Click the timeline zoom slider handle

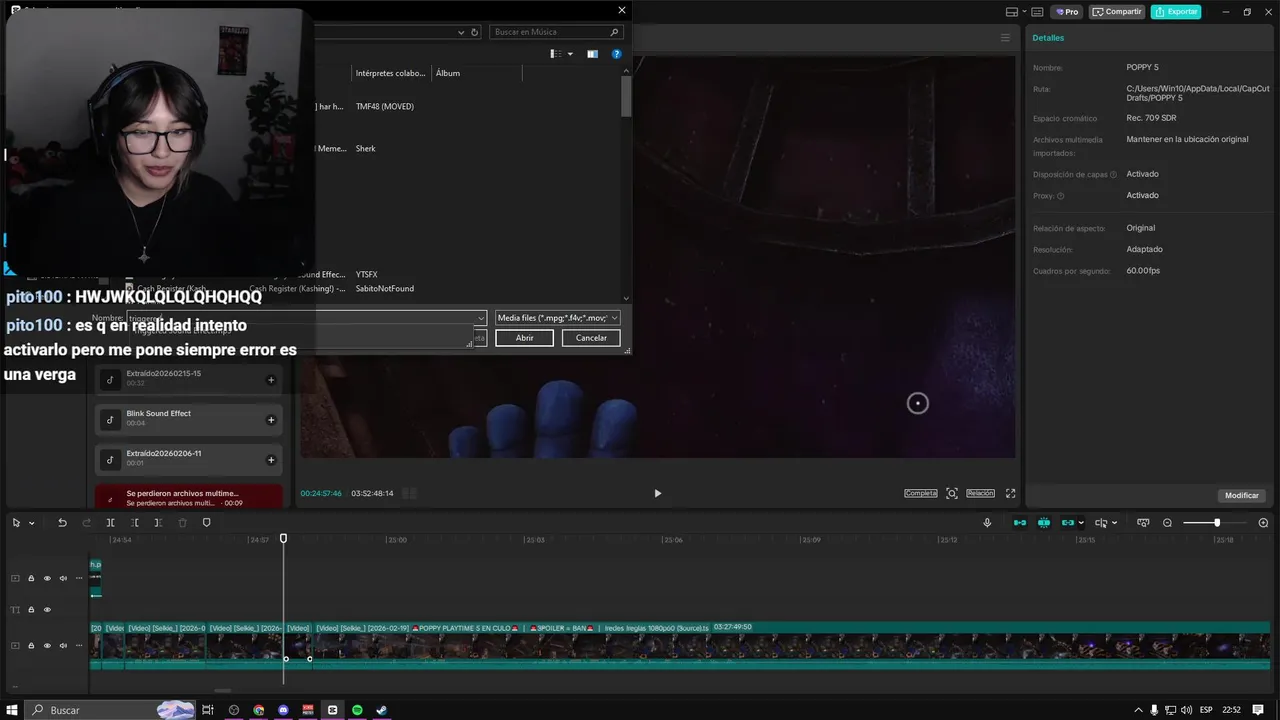point(1217,523)
